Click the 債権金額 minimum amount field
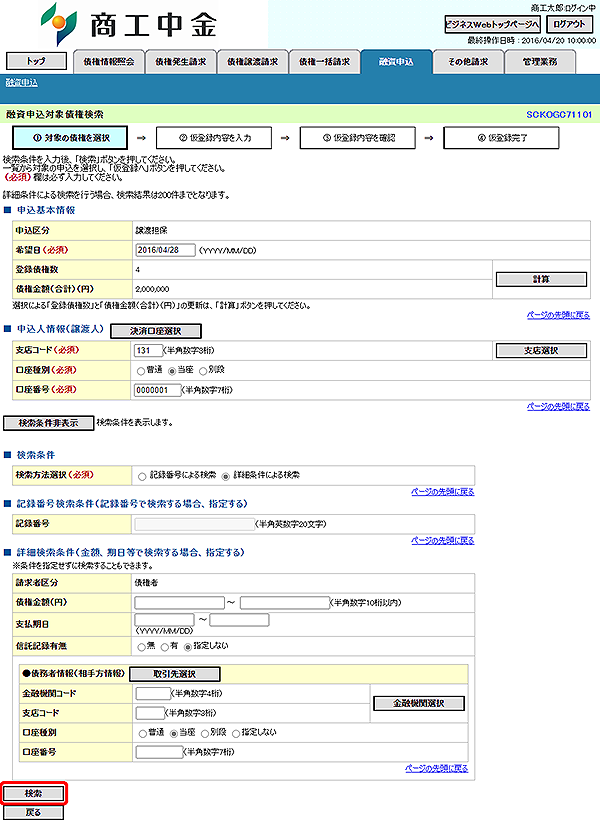This screenshot has width=600, height=828. [180, 603]
